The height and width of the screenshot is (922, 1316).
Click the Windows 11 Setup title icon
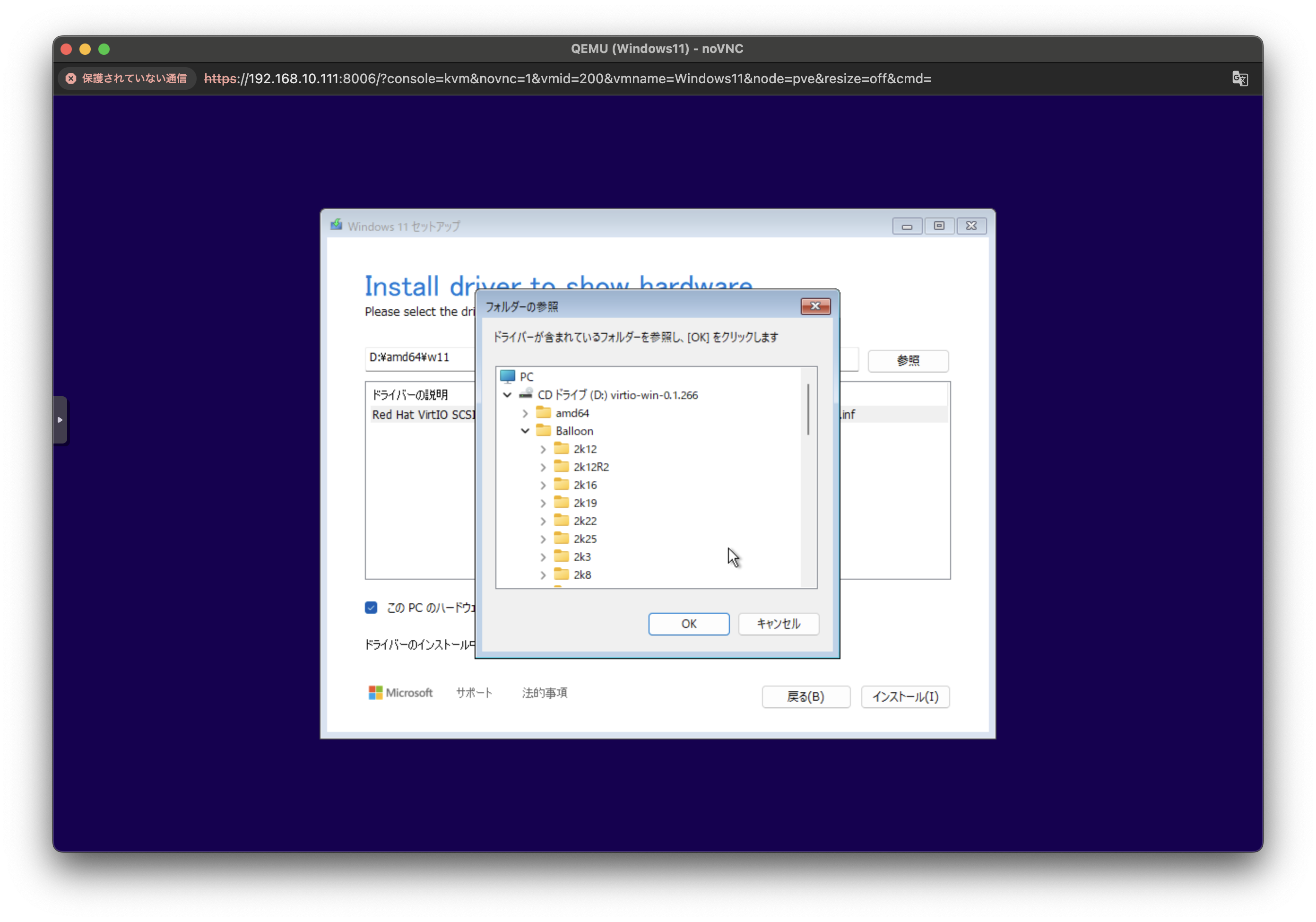click(337, 226)
